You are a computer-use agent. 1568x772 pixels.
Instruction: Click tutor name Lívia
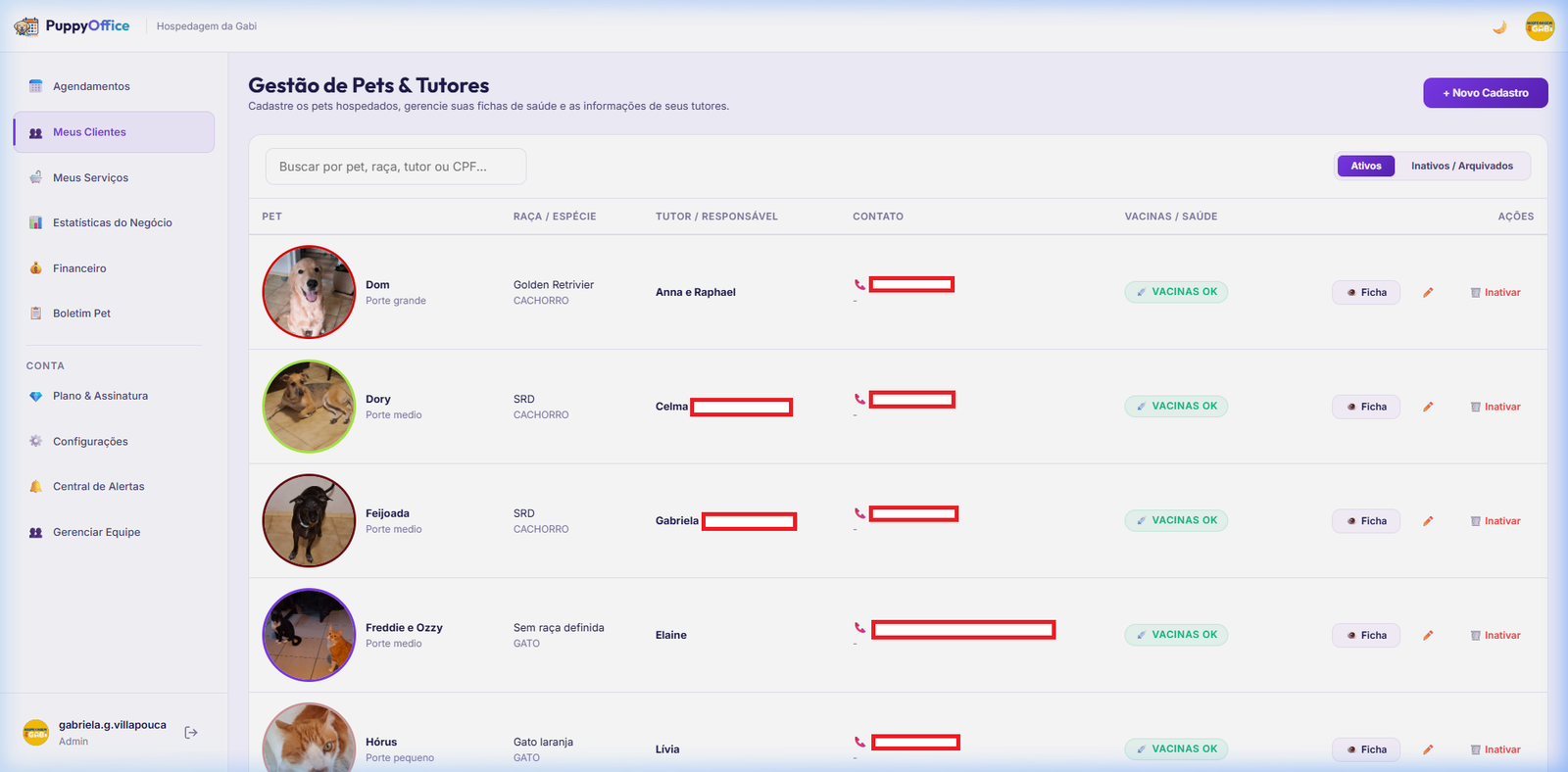pos(667,749)
